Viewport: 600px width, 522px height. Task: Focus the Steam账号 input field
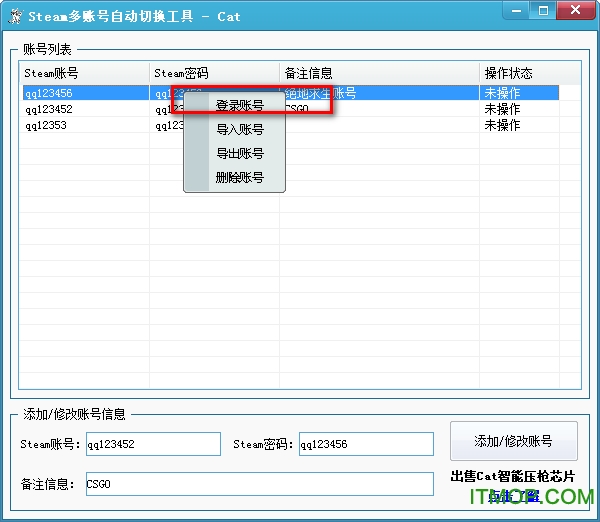(x=153, y=444)
